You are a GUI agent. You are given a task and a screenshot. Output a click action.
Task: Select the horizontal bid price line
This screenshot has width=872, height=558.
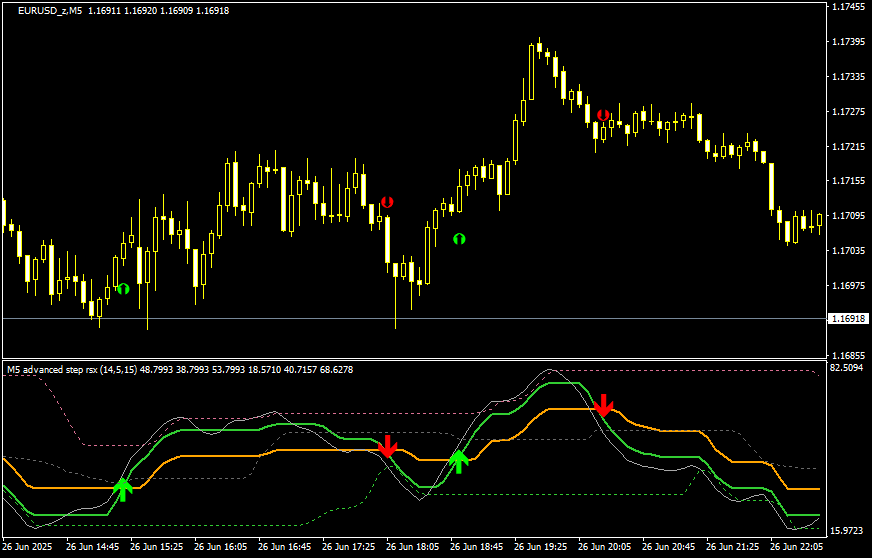pos(414,319)
